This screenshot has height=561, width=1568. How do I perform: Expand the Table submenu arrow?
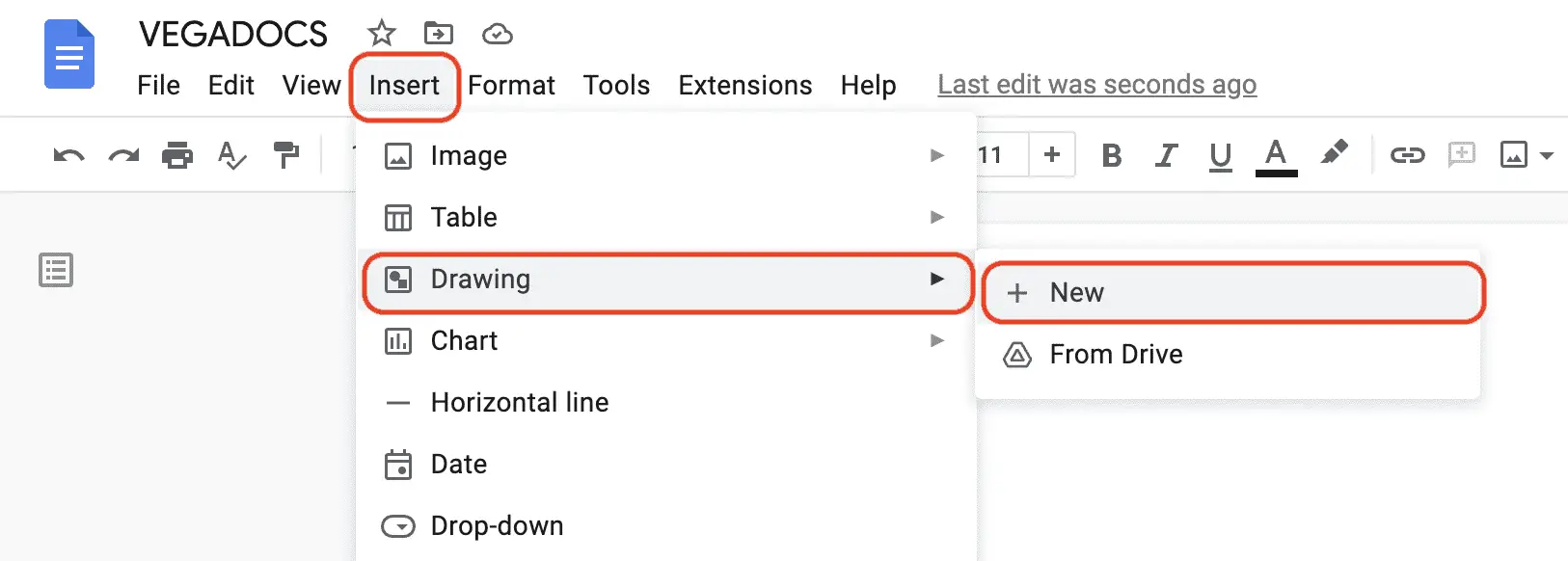pos(936,217)
